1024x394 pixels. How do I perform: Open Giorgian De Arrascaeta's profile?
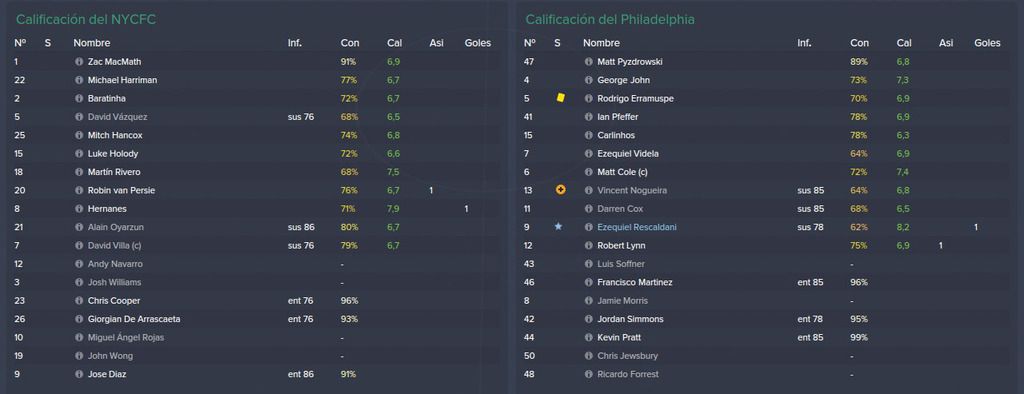[134, 320]
